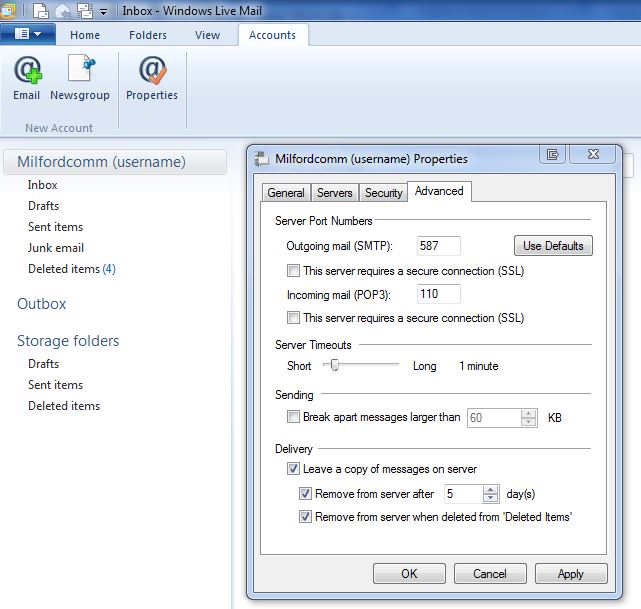Open the Milfordcomm Sent items folder
The image size is (641, 609).
tap(56, 226)
